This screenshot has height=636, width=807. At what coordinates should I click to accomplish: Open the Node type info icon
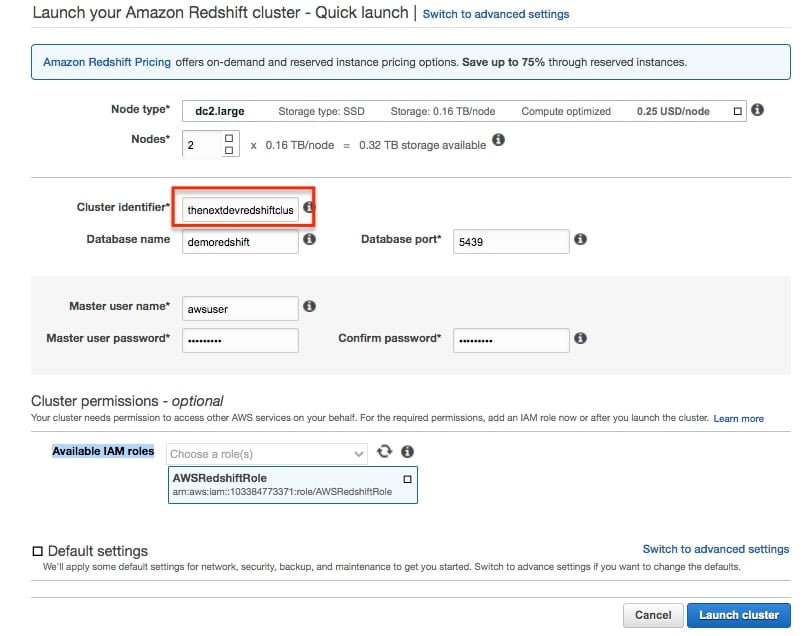[757, 110]
